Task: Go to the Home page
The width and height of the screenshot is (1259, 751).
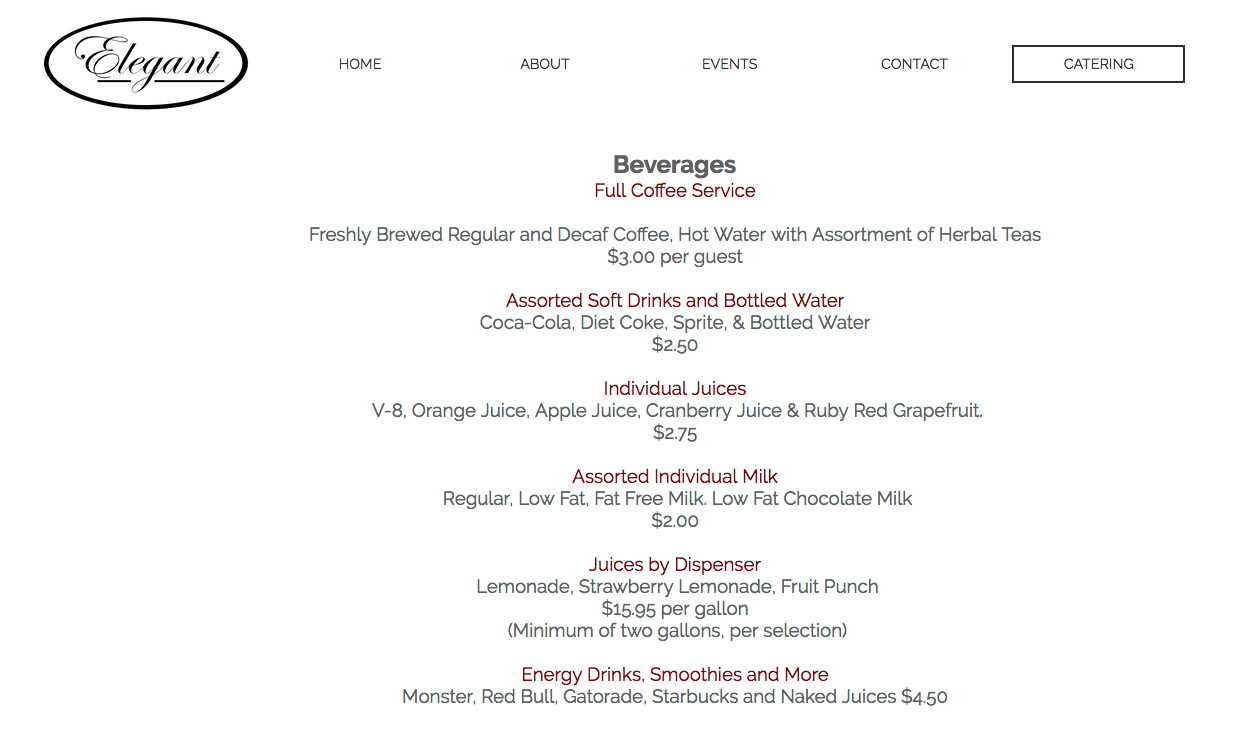Action: (360, 64)
